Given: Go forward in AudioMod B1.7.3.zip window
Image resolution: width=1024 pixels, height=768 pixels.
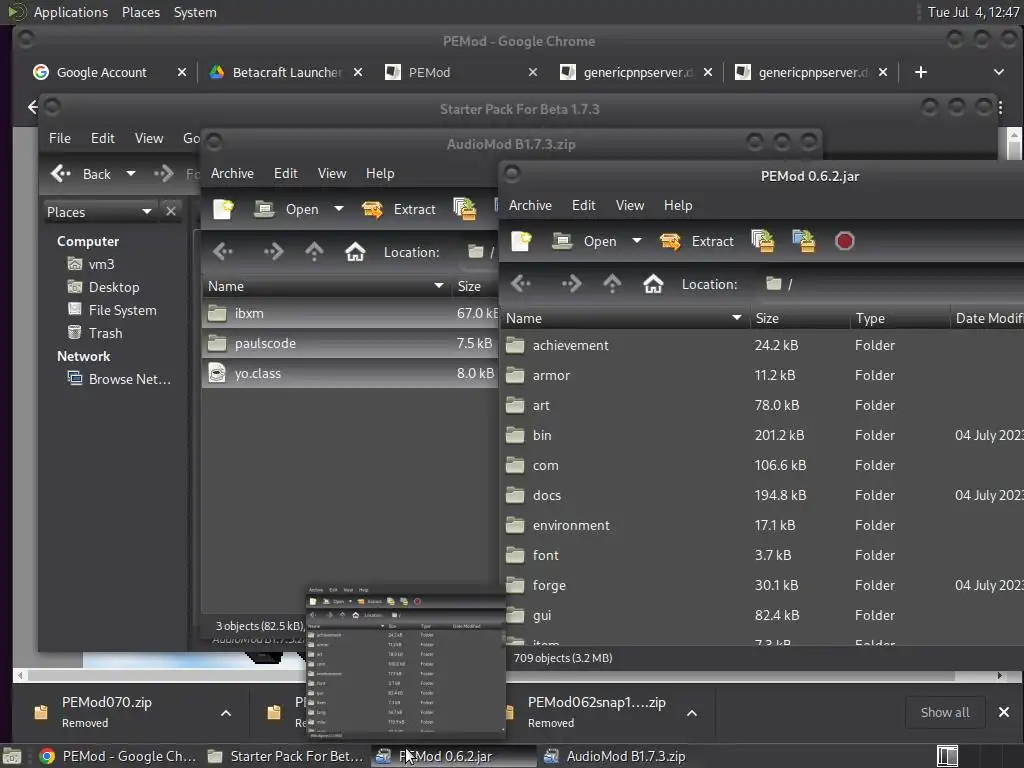Looking at the screenshot, I should [x=273, y=251].
